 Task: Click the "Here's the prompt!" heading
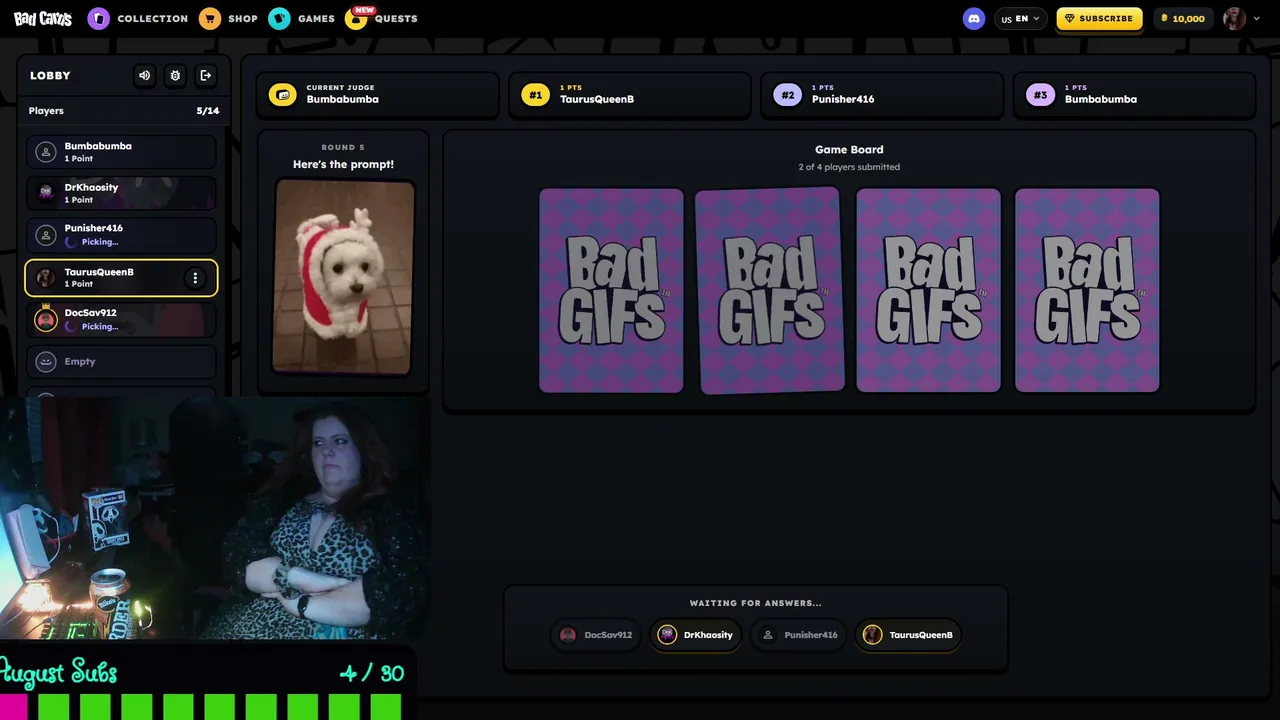[x=343, y=164]
